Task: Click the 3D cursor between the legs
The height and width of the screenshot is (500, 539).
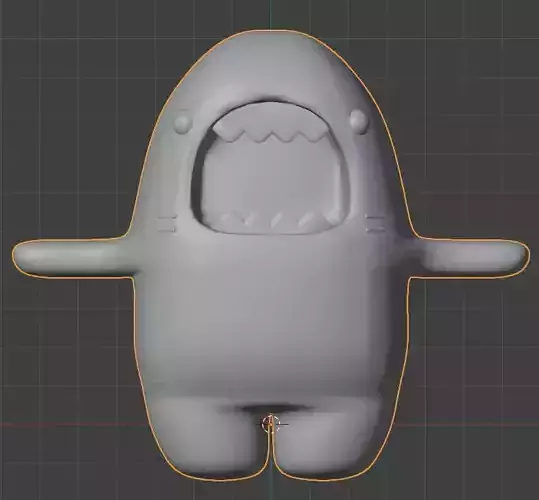Action: [271, 424]
